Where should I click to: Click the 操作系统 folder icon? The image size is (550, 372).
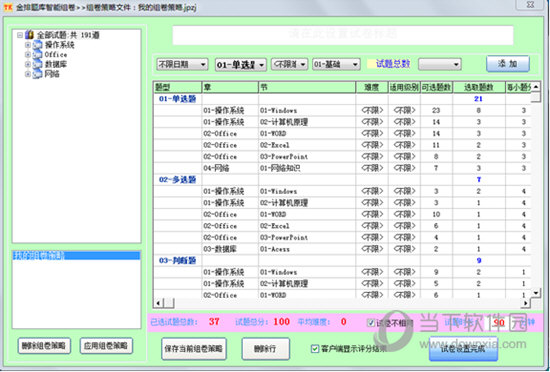[x=37, y=45]
